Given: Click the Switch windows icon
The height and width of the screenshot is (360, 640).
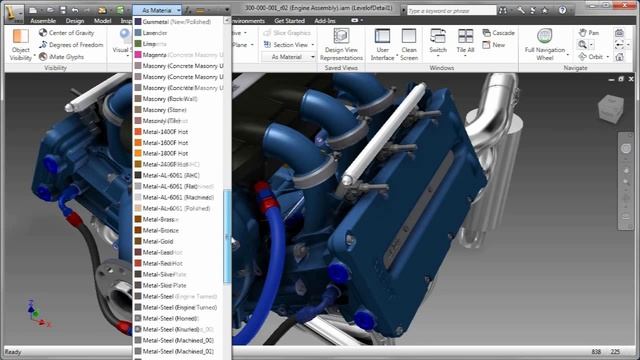Looking at the screenshot, I should point(438,36).
